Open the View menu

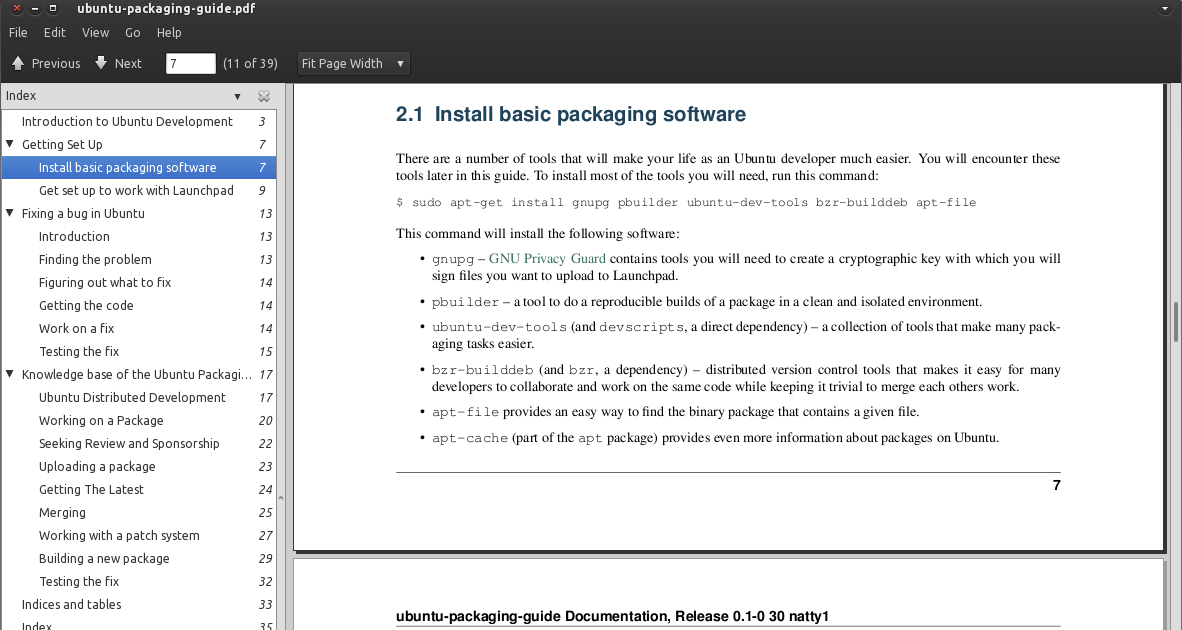95,32
